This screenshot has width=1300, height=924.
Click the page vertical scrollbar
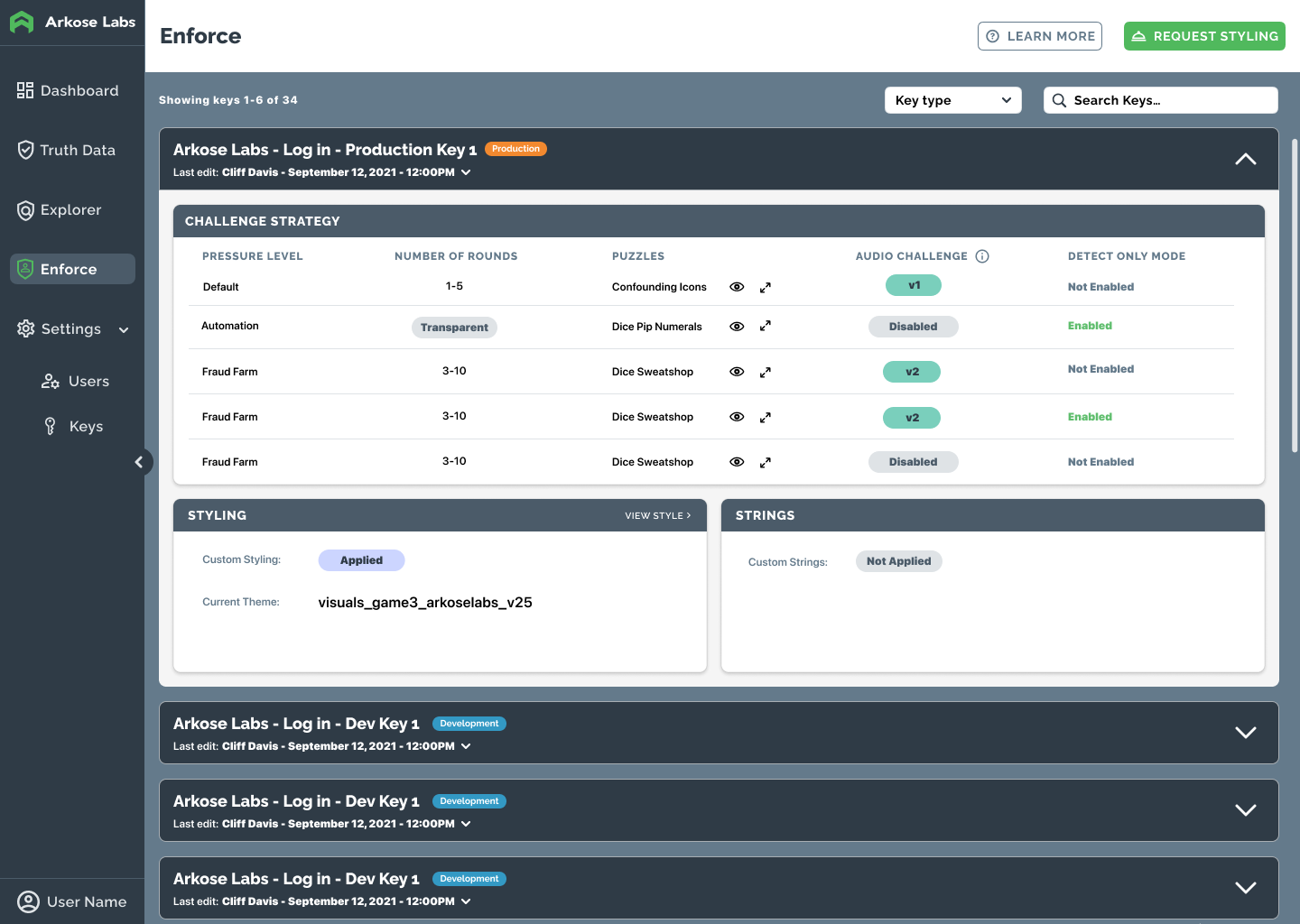1295,295
